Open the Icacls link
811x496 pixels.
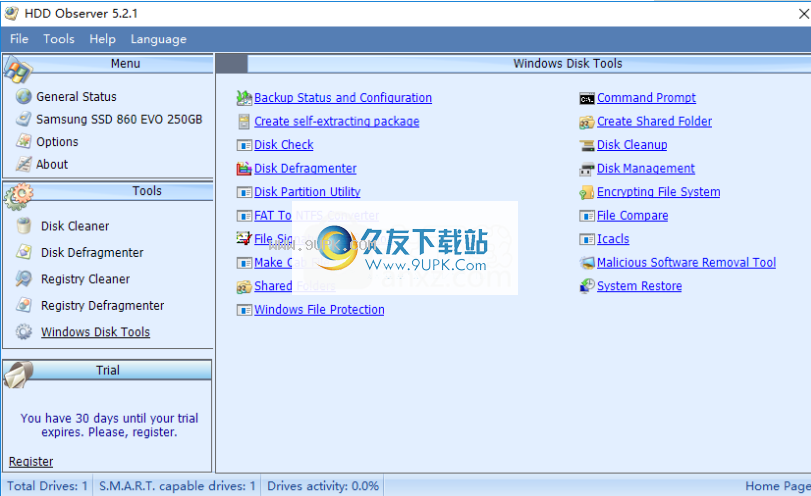point(613,239)
